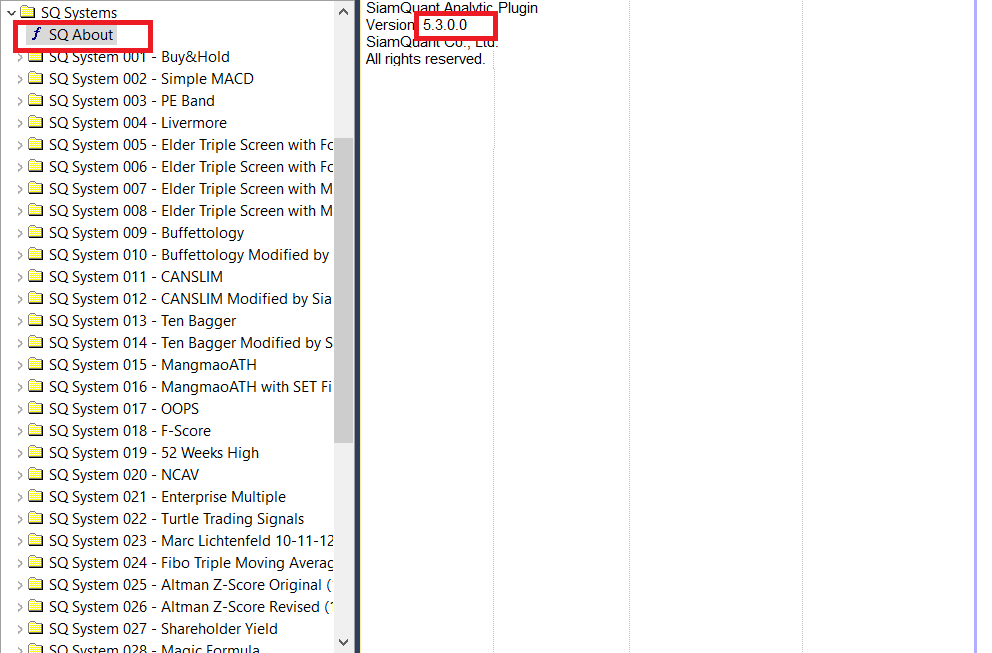Screen dimensions: 992x653
Task: Select SQ System 022 - Turtle Trading Signals
Action: [176, 519]
